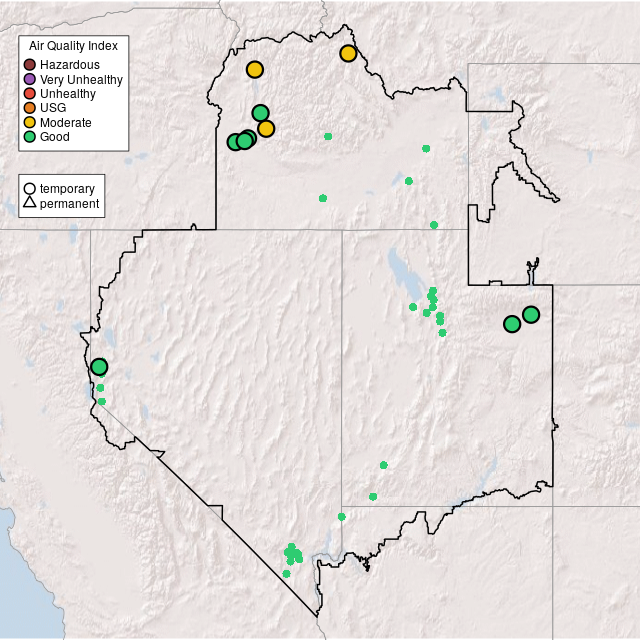
Task: Click the red Unhealthy legend swatch
Action: 30,93
